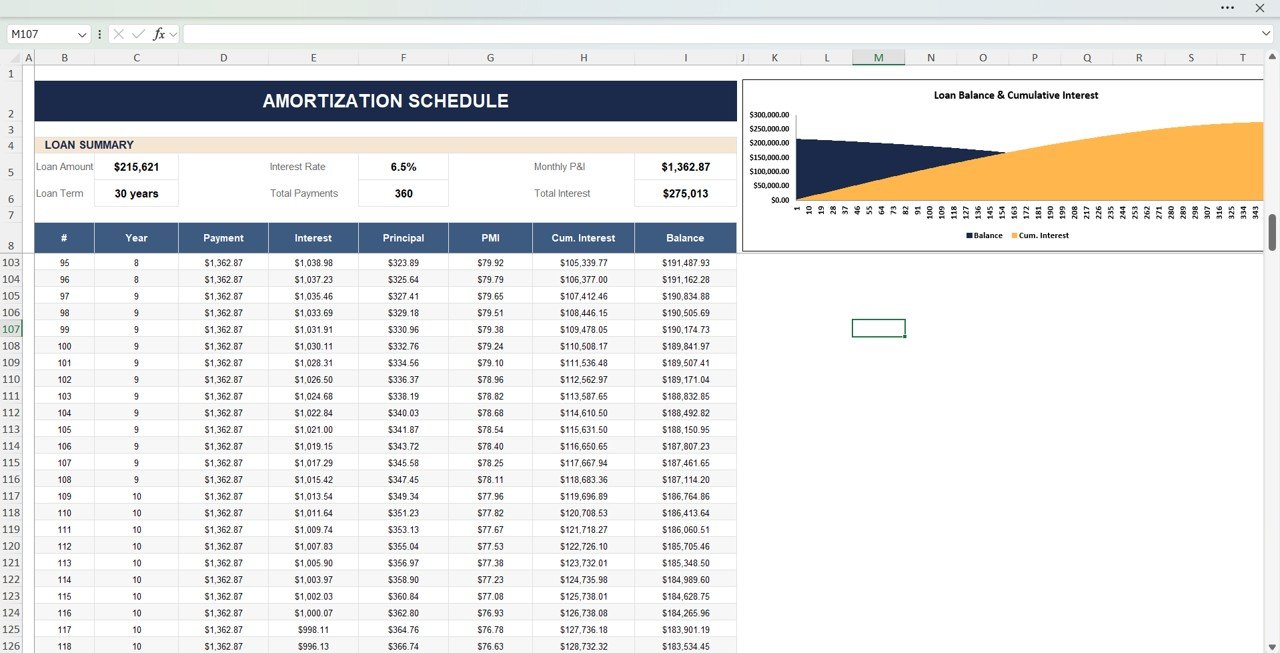Click the ellipsis icon in the title bar
Screen dimensions: 1280x653
click(x=1227, y=8)
